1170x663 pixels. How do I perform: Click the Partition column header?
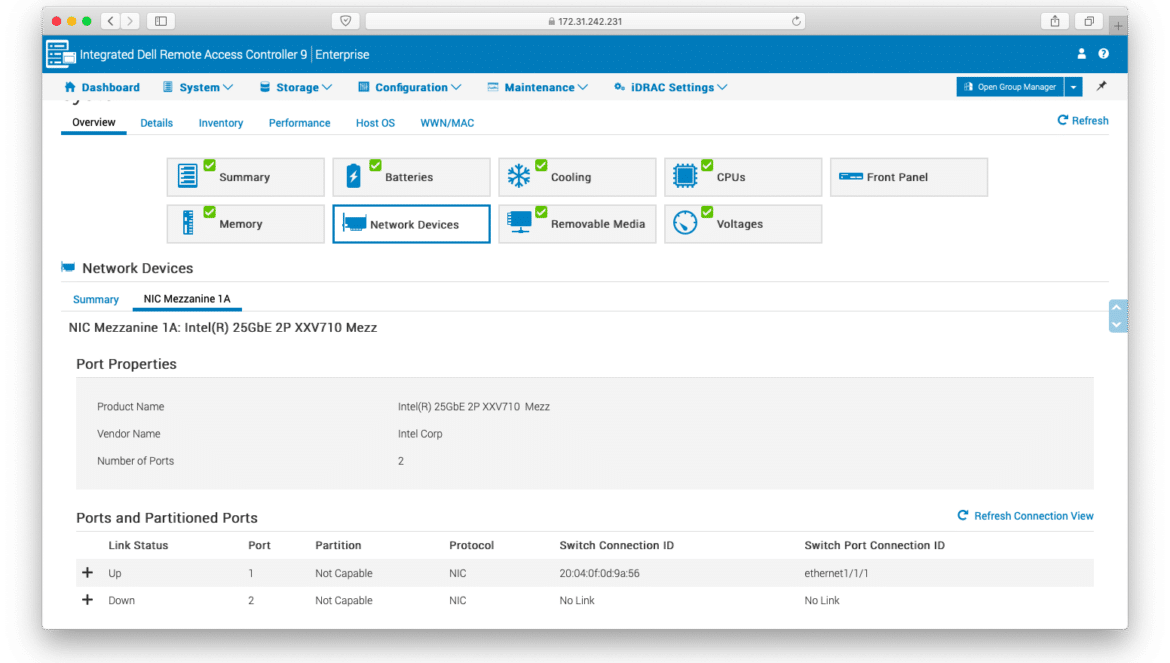(x=338, y=545)
